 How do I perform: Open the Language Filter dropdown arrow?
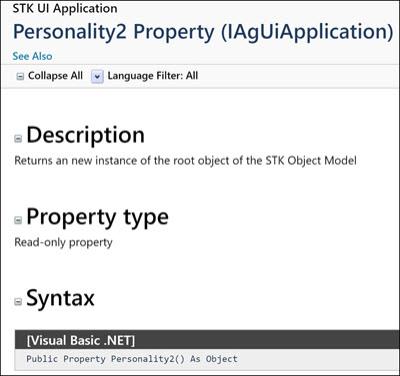97,76
